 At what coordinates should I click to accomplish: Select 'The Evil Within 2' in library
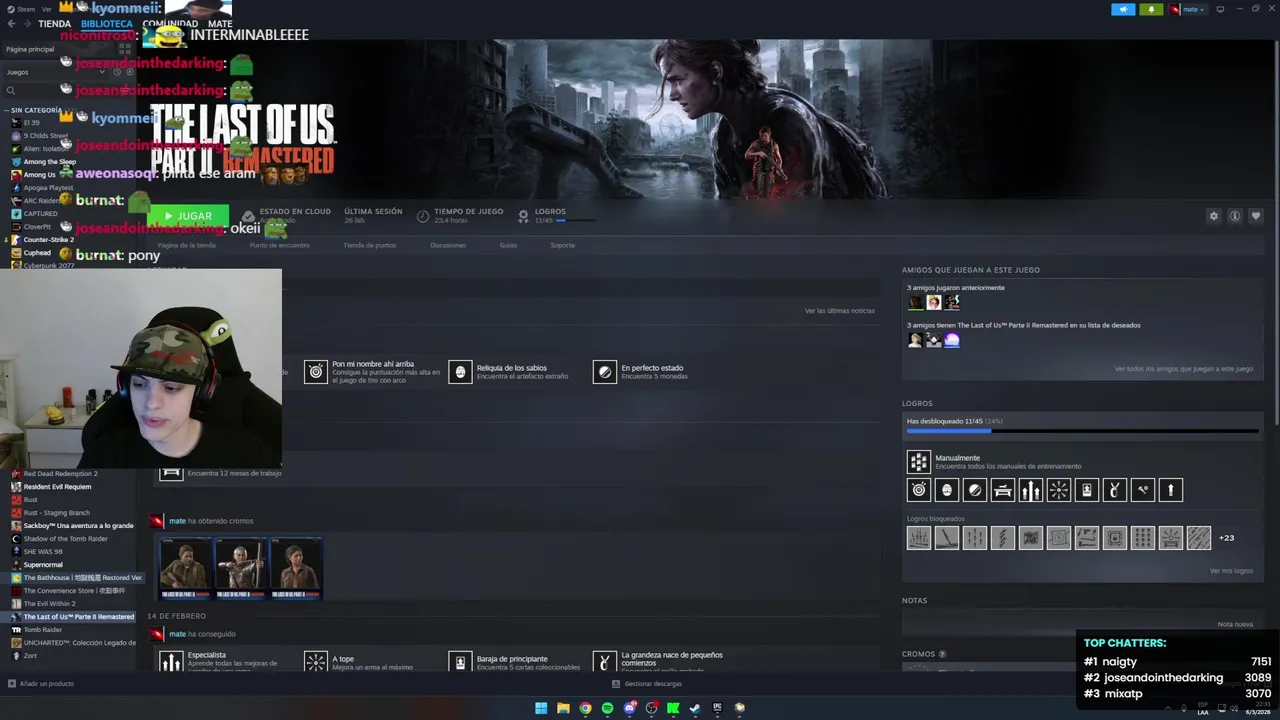pos(49,604)
